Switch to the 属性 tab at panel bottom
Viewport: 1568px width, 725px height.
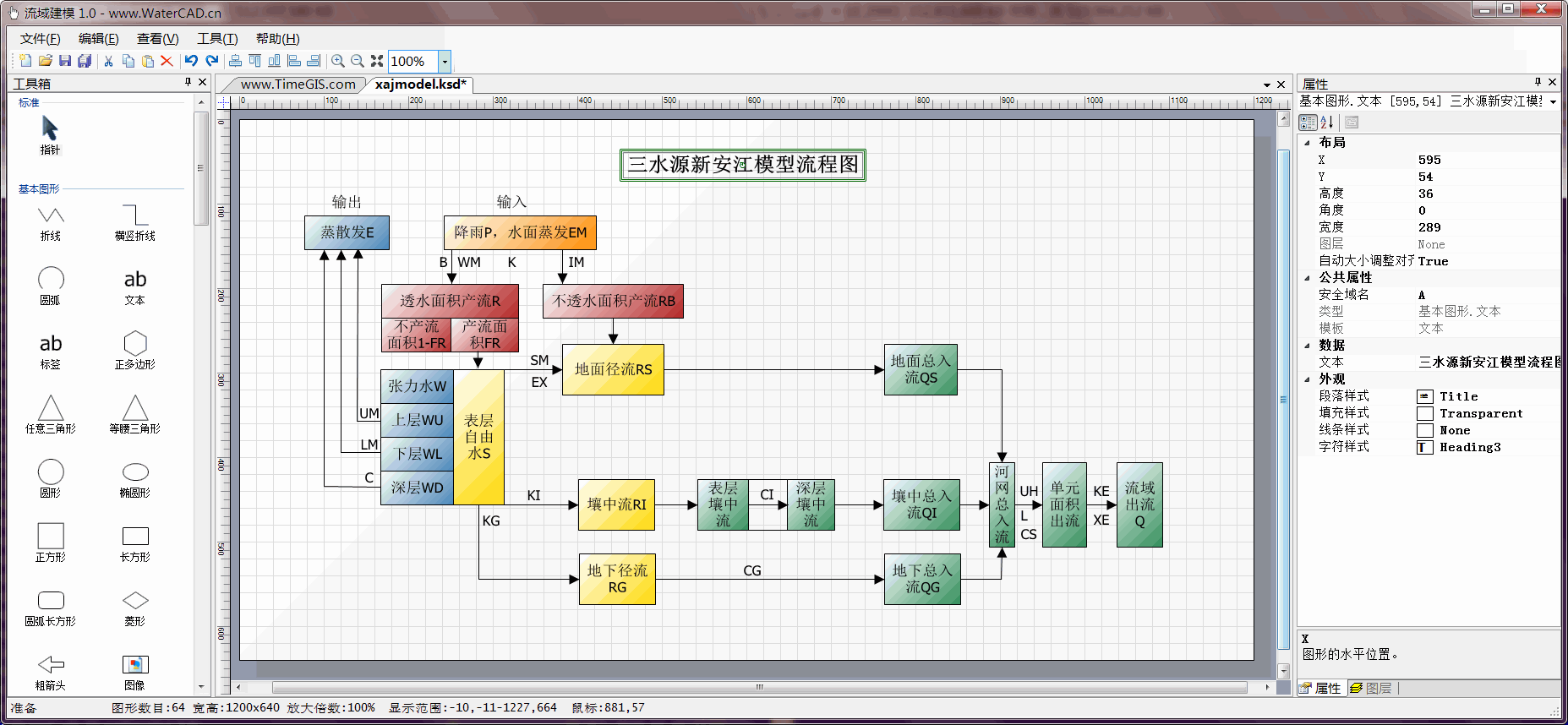click(x=1321, y=688)
